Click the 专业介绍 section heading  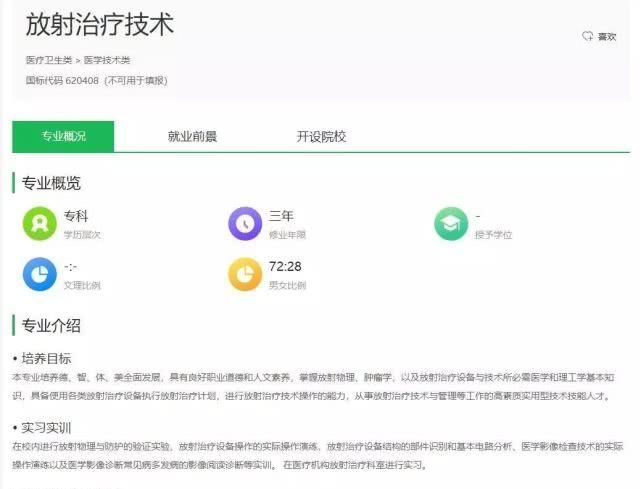(x=51, y=325)
